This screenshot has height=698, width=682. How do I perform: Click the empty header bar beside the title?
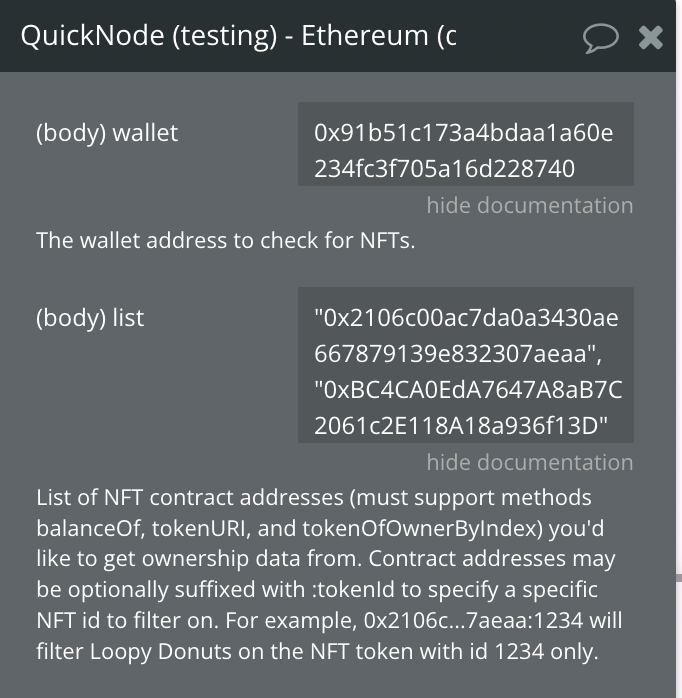click(x=520, y=36)
